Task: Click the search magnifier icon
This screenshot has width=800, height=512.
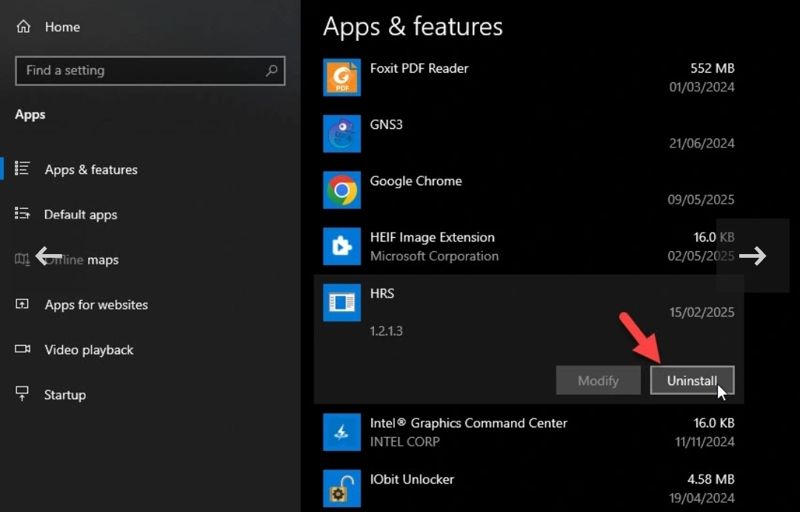Action: (271, 71)
